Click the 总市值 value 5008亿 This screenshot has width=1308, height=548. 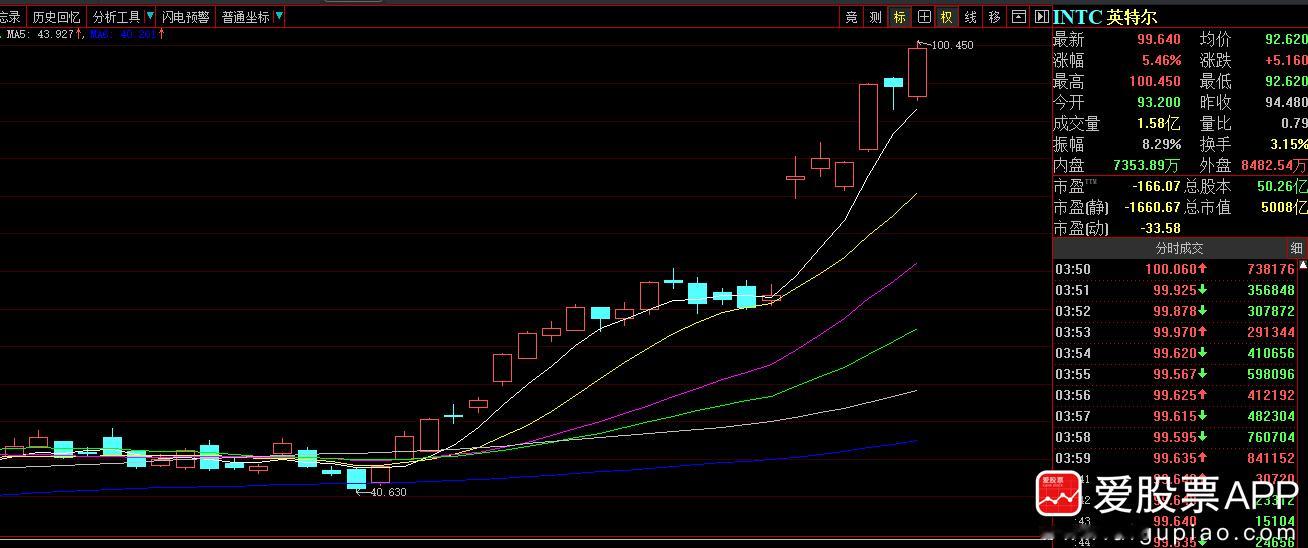tap(1285, 207)
